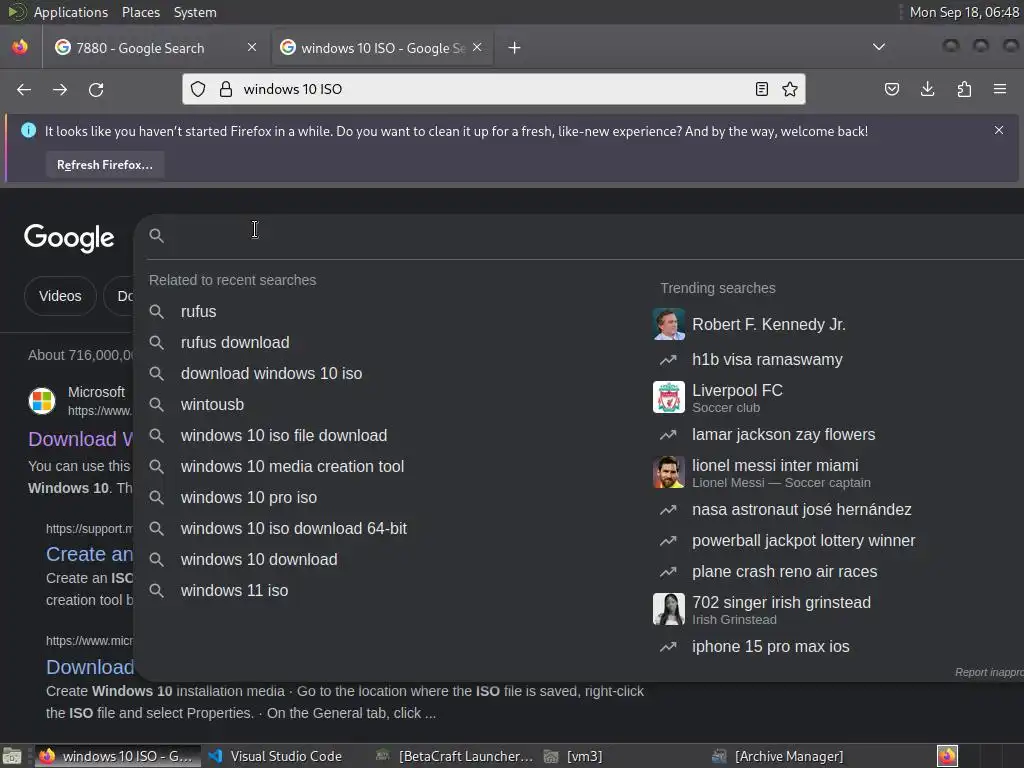Open tracking protection shield icon

(199, 89)
